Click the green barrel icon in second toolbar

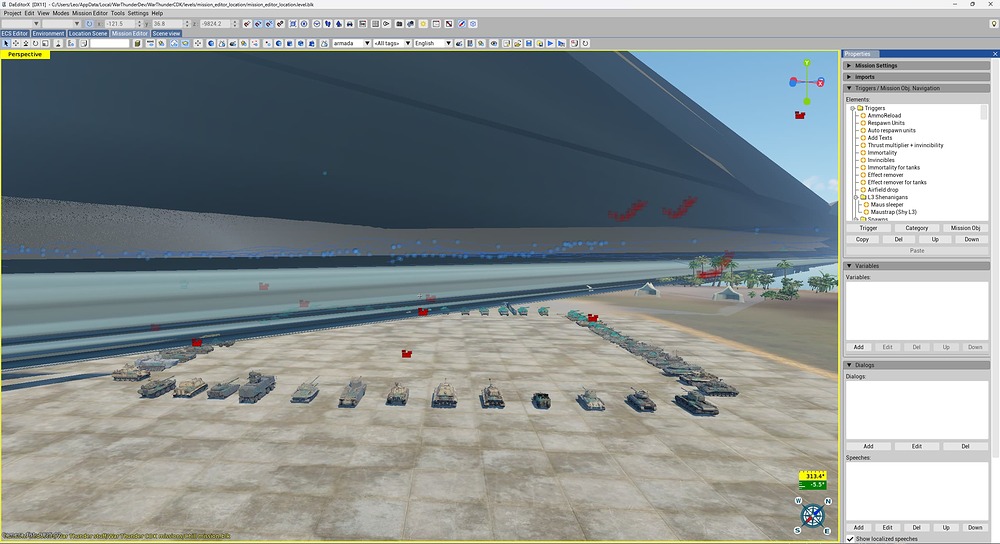coord(137,43)
